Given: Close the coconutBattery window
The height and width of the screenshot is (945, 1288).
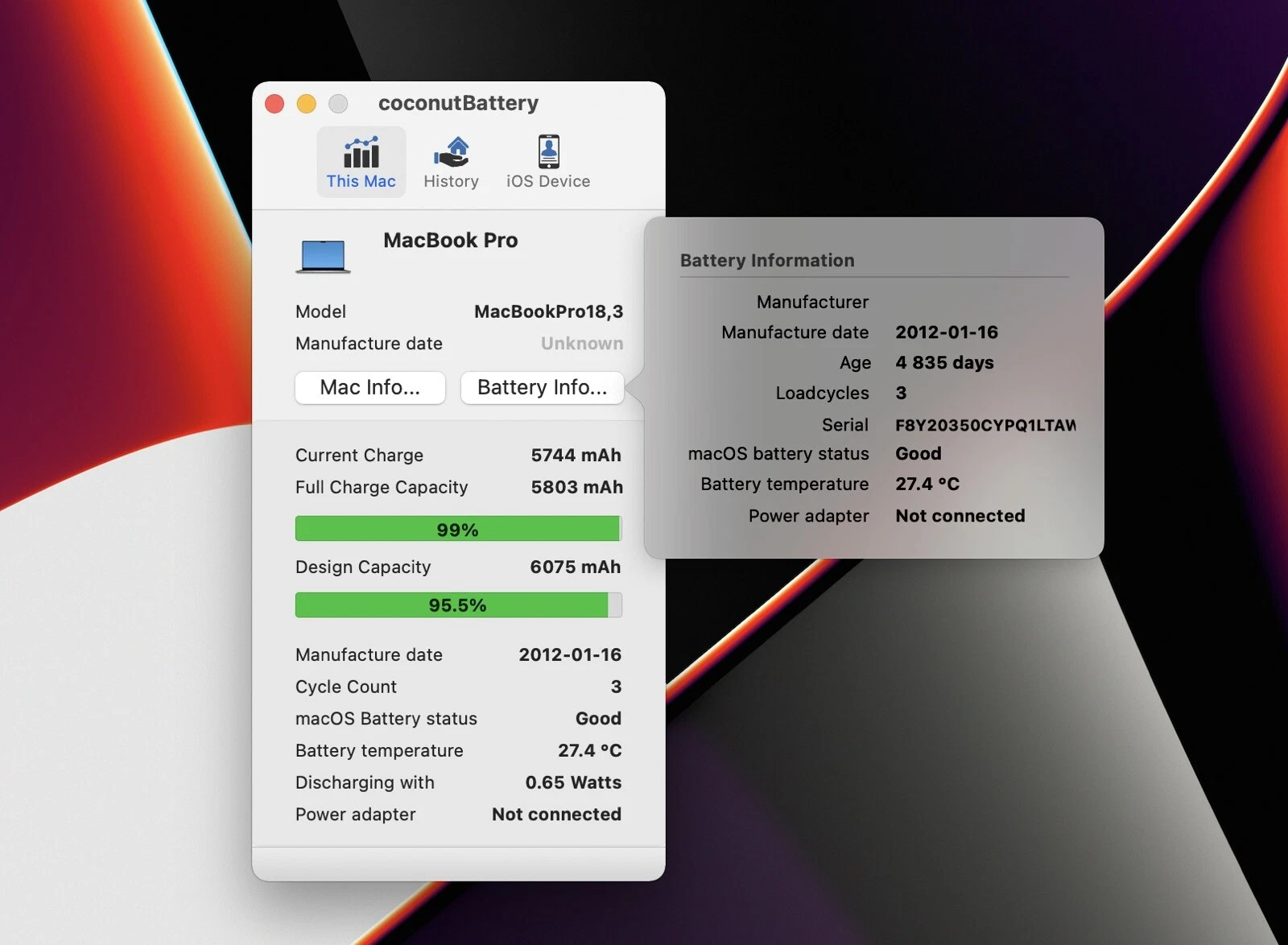Looking at the screenshot, I should pyautogui.click(x=275, y=104).
